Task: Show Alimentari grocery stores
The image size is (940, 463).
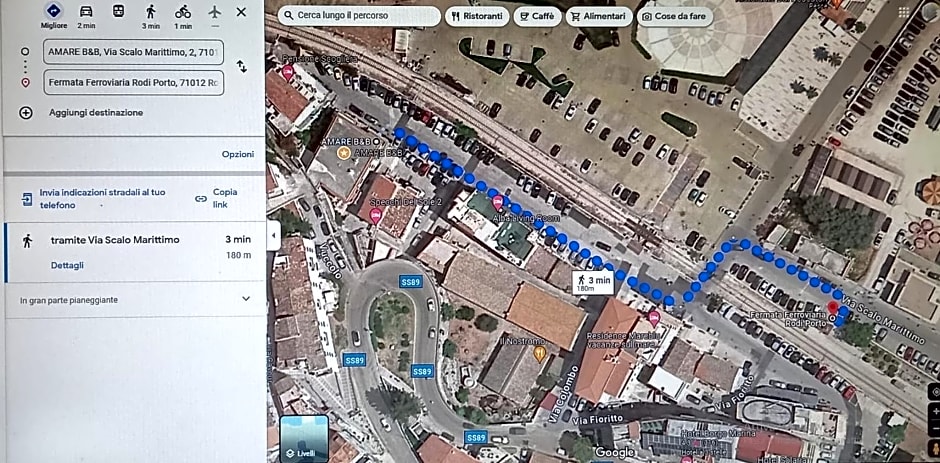Action: 600,16
